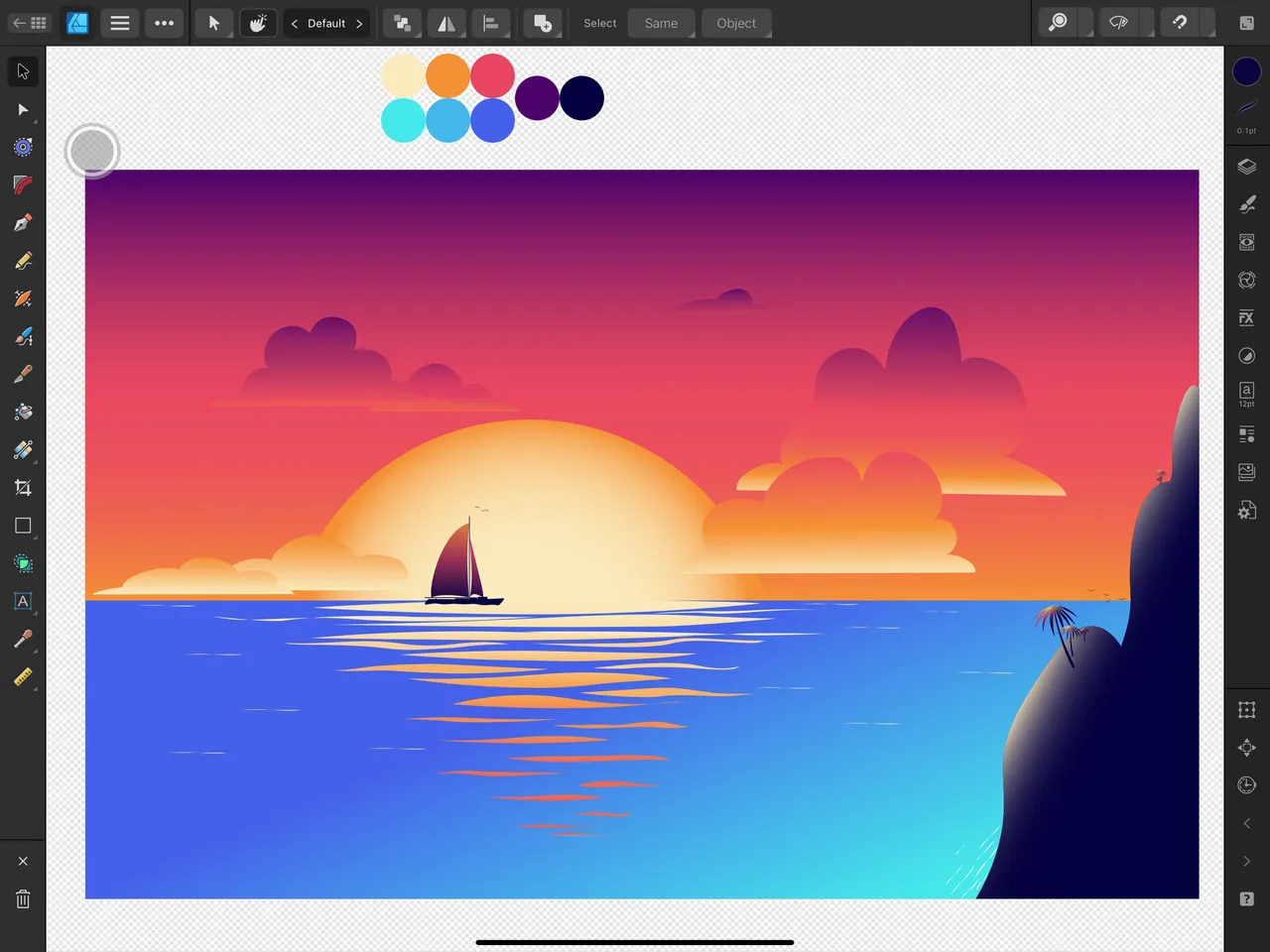Viewport: 1270px width, 952px height.
Task: Open the Brushes studio panel
Action: (x=1247, y=204)
